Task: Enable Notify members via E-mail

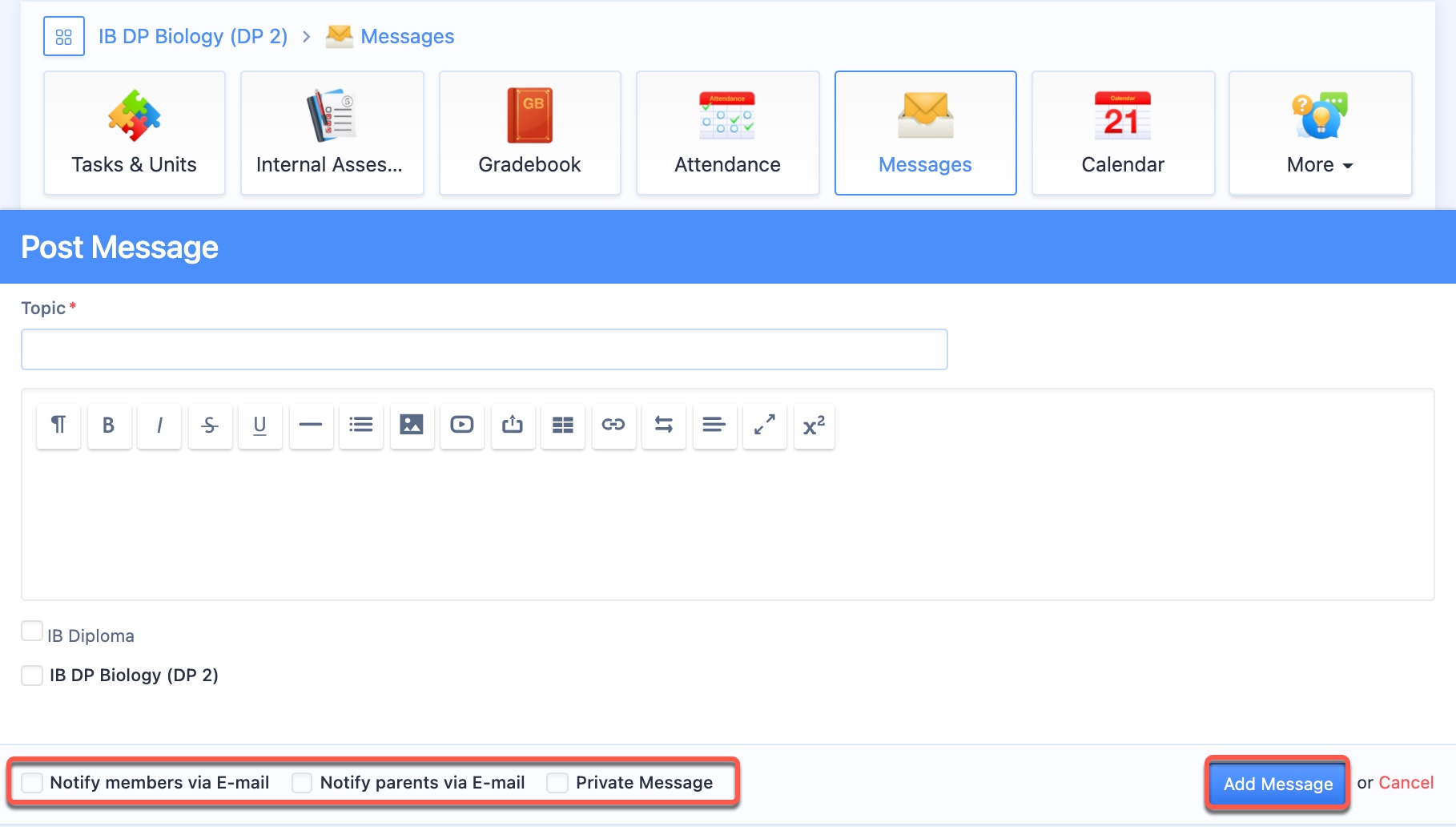Action: pos(32,782)
